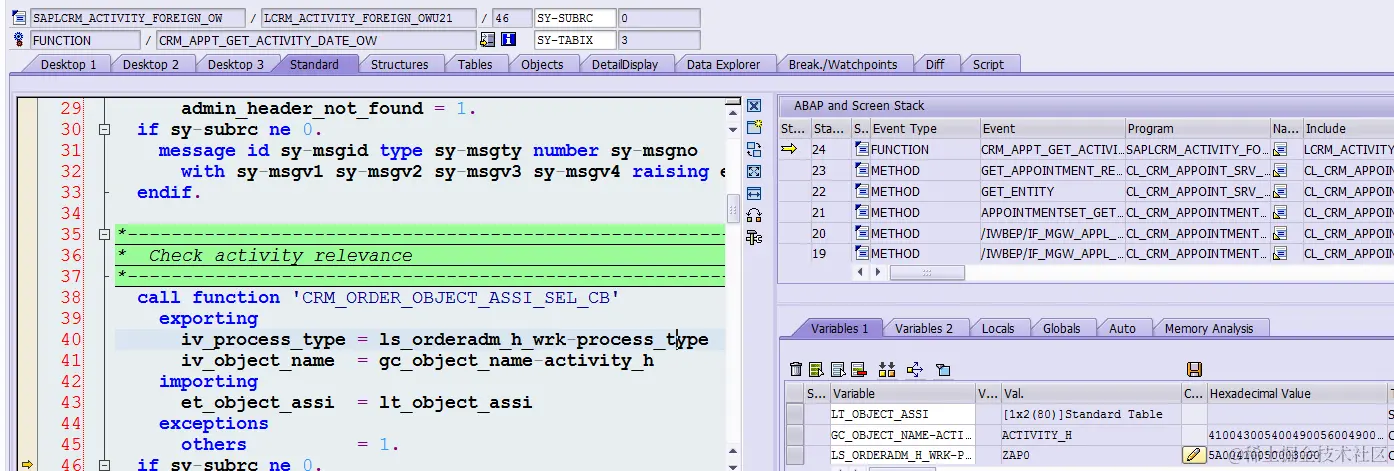Viewport: 1394px width, 471px height.
Task: Close the ABAP and Screen Stack tool
Action: (755, 106)
